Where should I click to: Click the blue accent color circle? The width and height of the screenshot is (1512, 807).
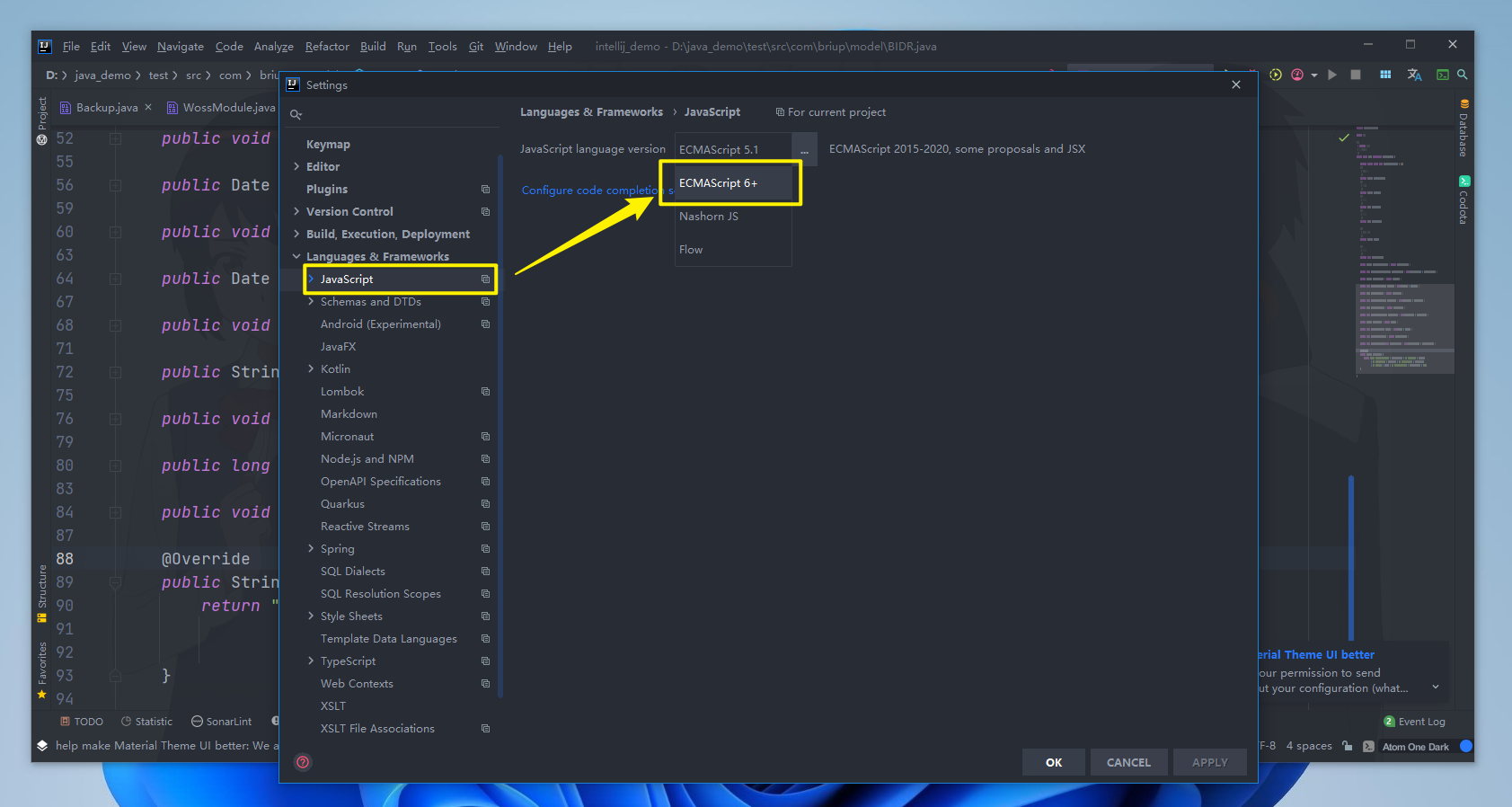[x=1466, y=746]
